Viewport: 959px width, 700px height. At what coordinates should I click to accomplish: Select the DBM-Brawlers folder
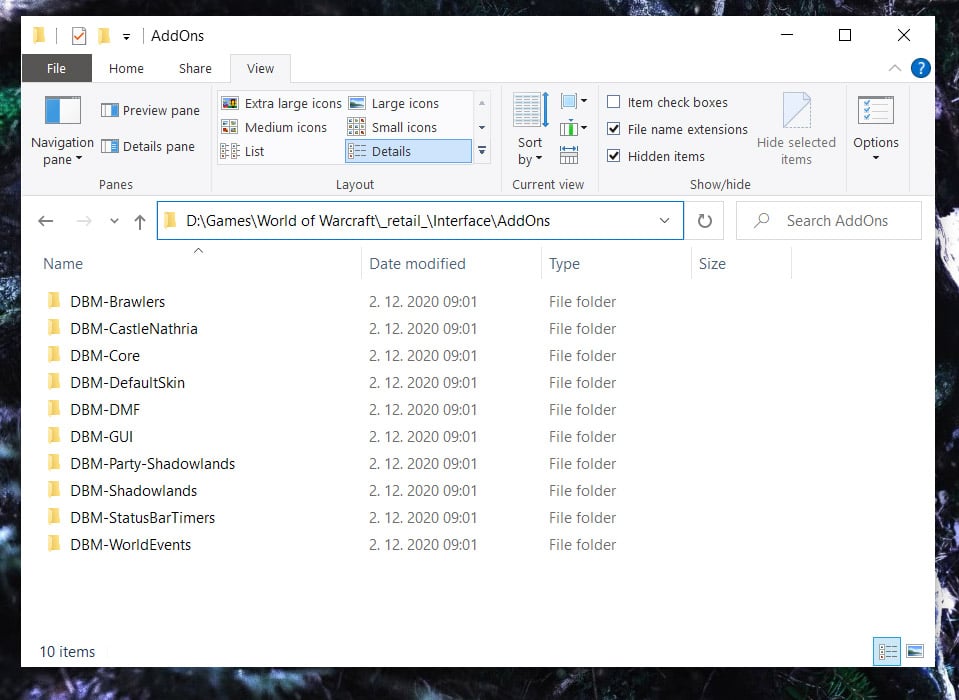click(117, 301)
